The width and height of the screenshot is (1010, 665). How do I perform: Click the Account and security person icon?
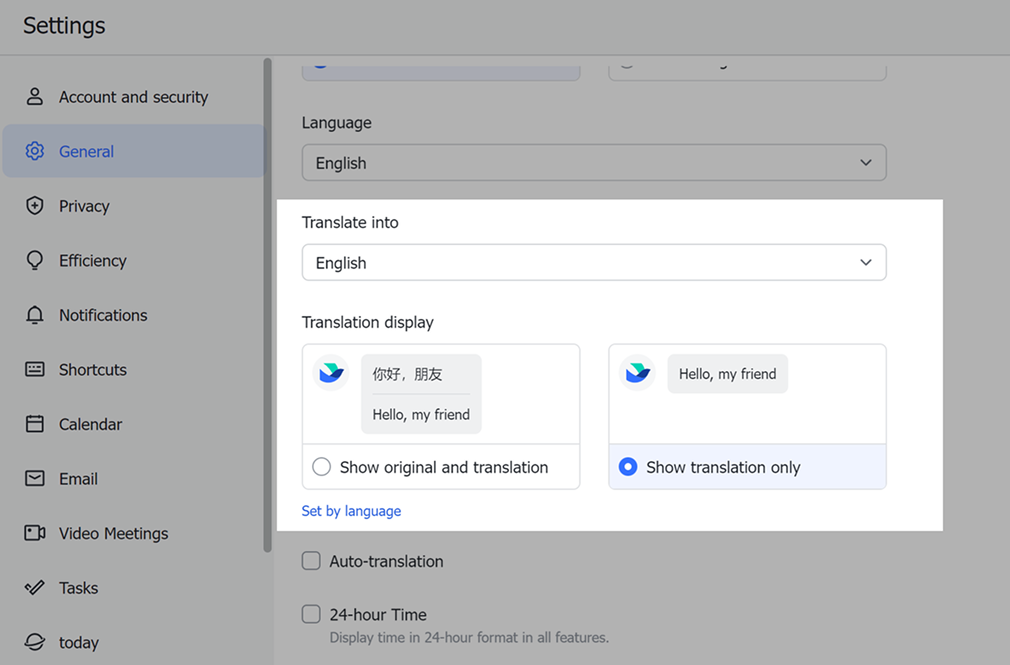[35, 97]
